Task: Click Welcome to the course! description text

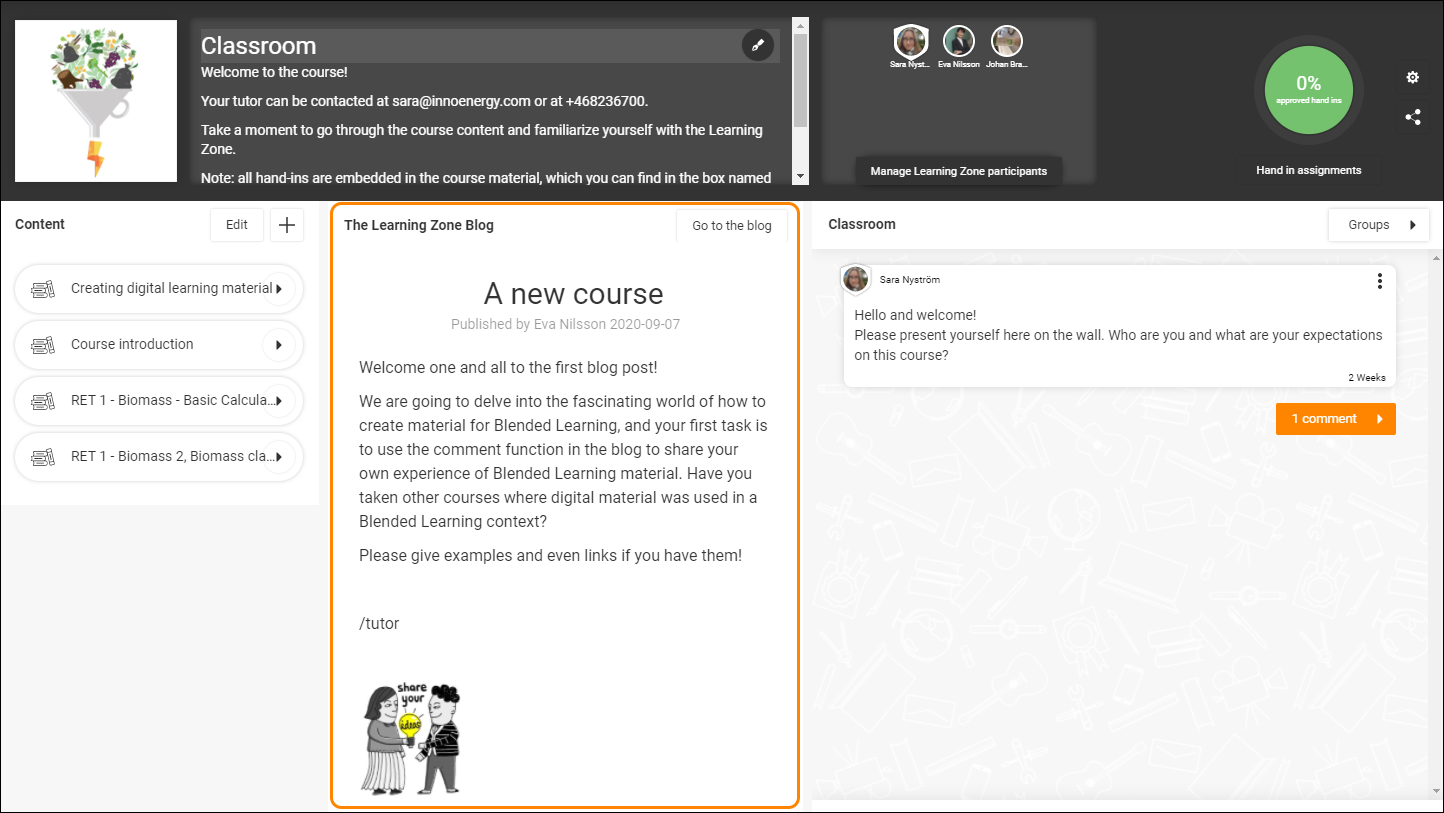Action: pos(274,72)
